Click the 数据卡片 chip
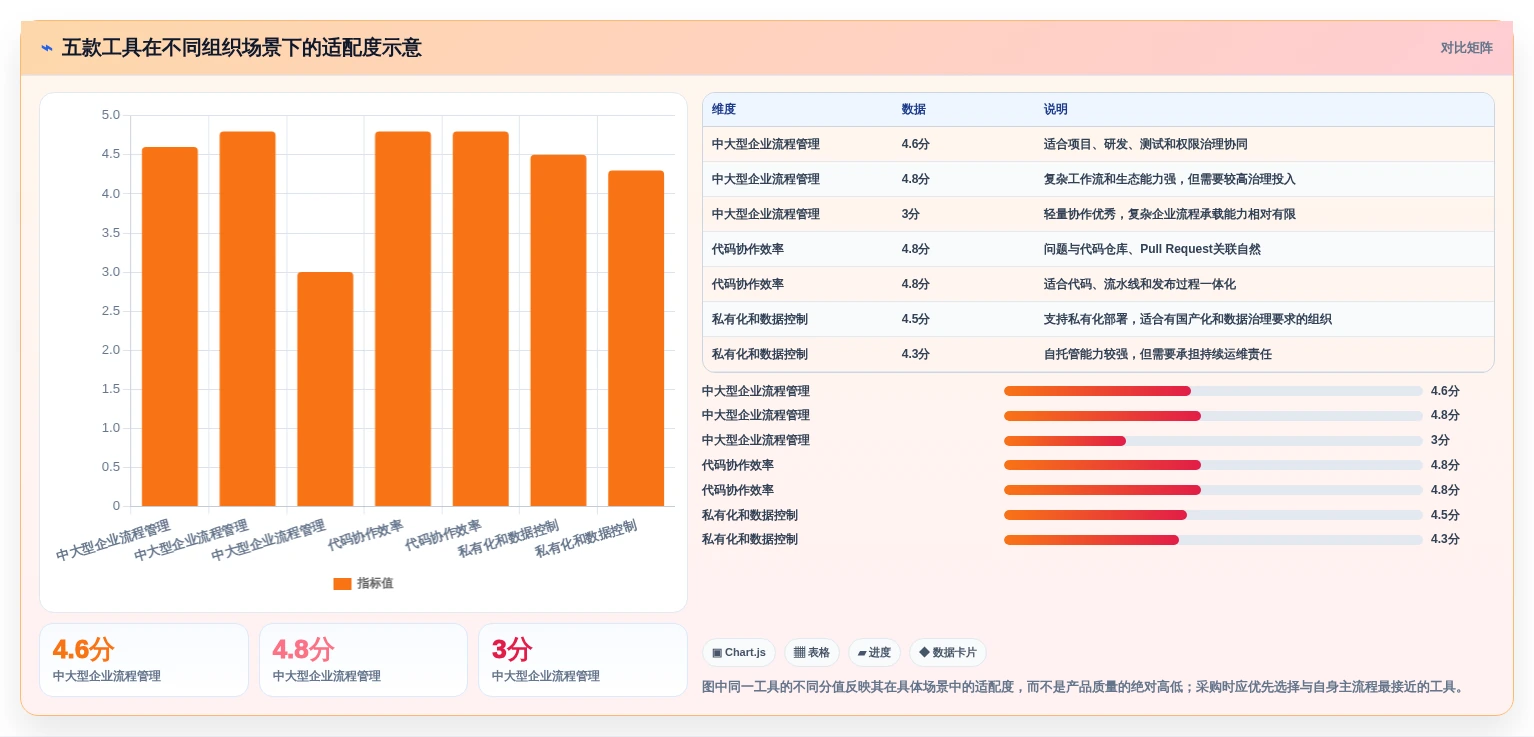 pos(948,653)
